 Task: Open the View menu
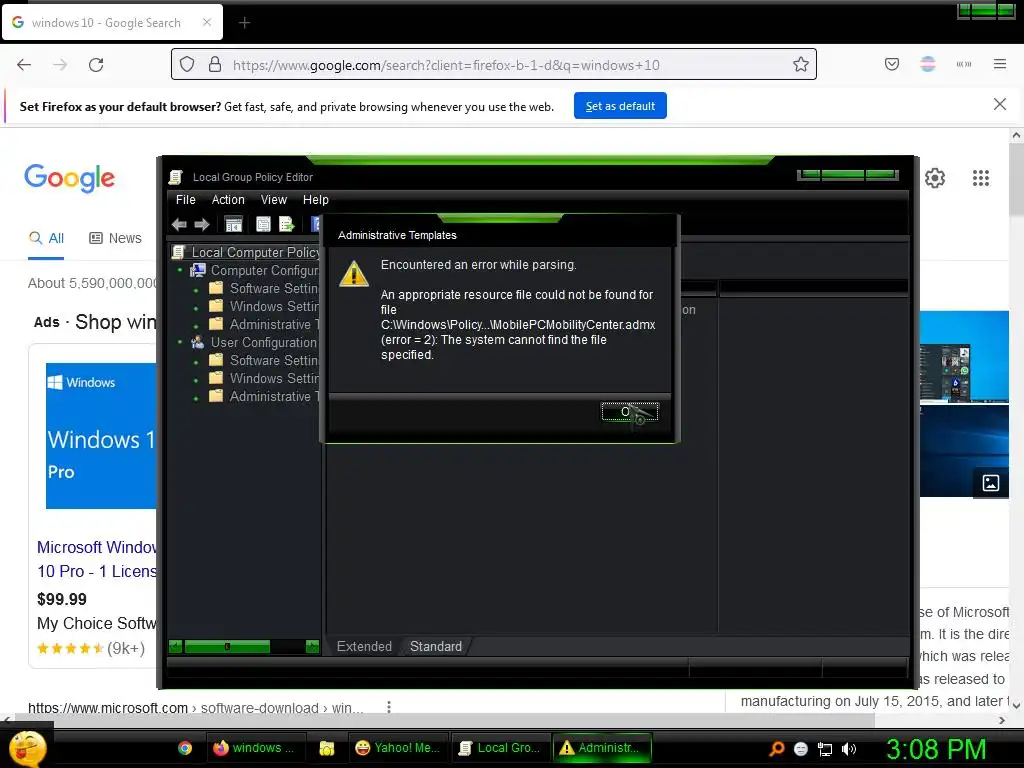(274, 200)
